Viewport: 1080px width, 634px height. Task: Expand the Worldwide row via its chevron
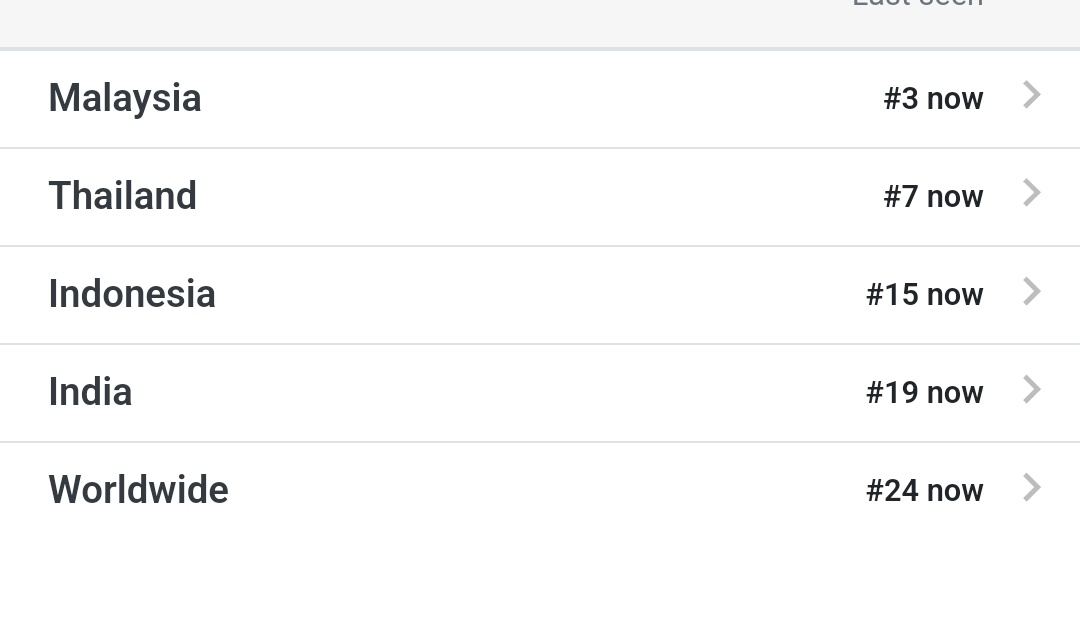(x=1031, y=488)
